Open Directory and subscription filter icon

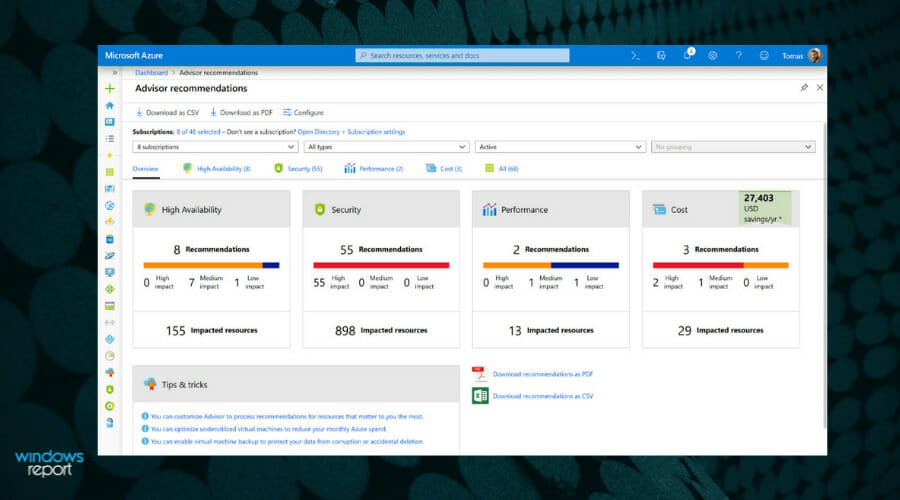pos(661,56)
